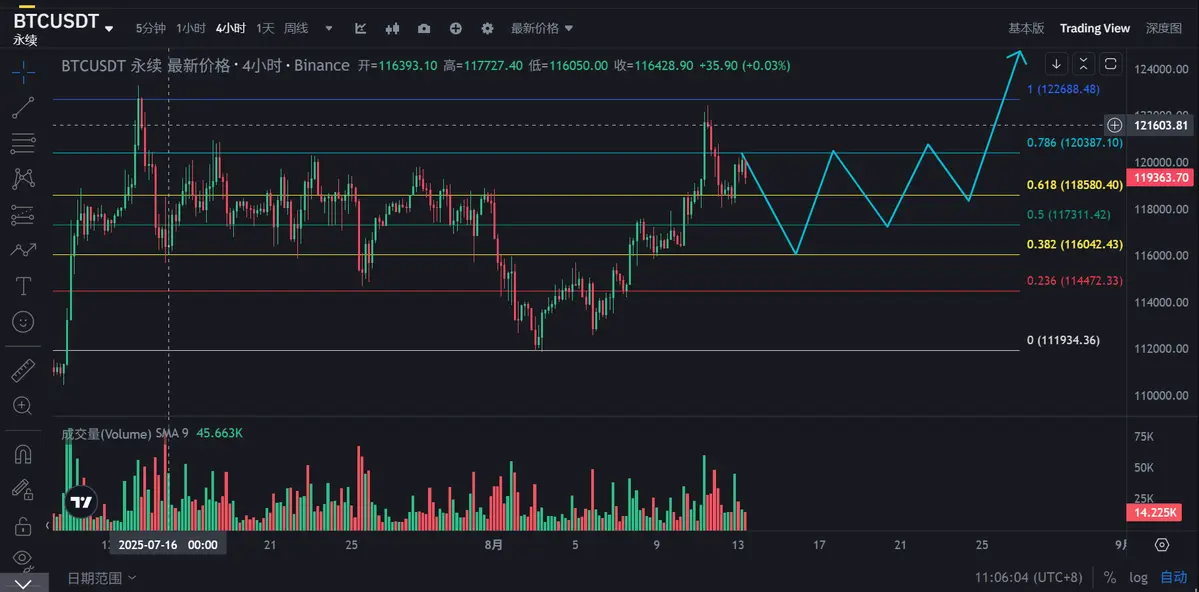The image size is (1199, 592).
Task: Open the 最新价格 price type dropdown
Action: [x=541, y=28]
